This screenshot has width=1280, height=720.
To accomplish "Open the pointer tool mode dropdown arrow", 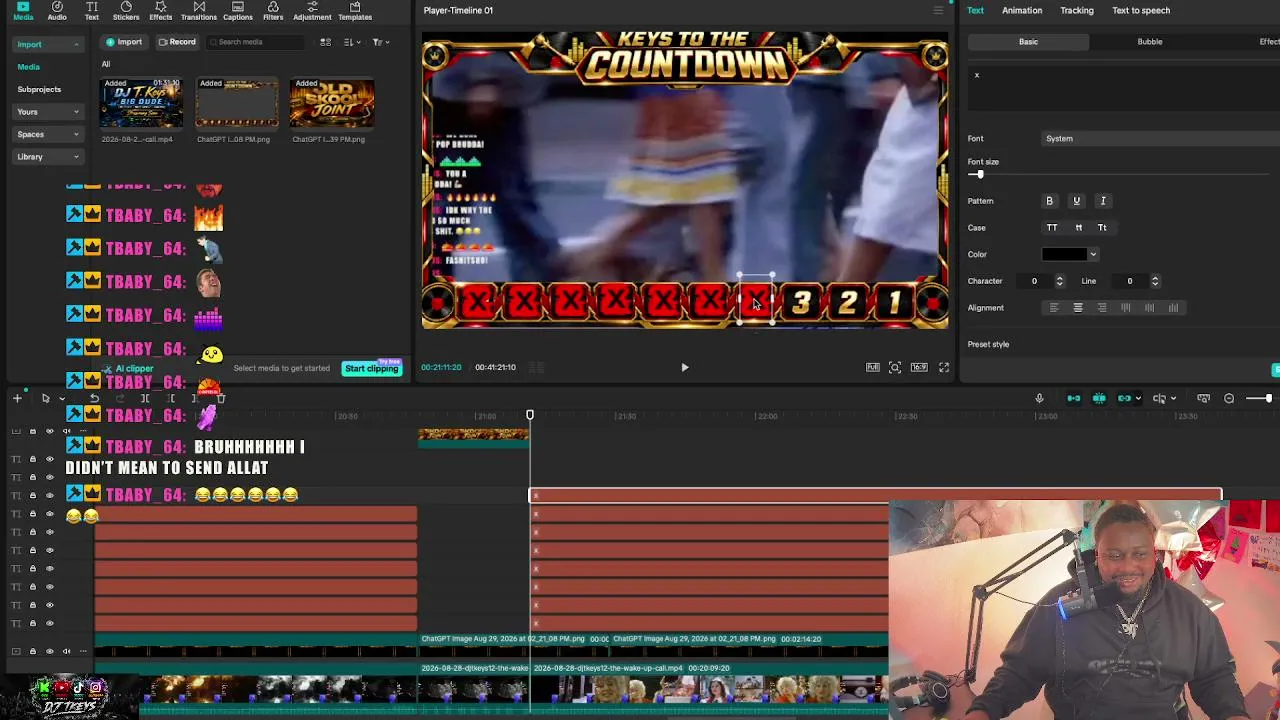I will click(x=62, y=399).
